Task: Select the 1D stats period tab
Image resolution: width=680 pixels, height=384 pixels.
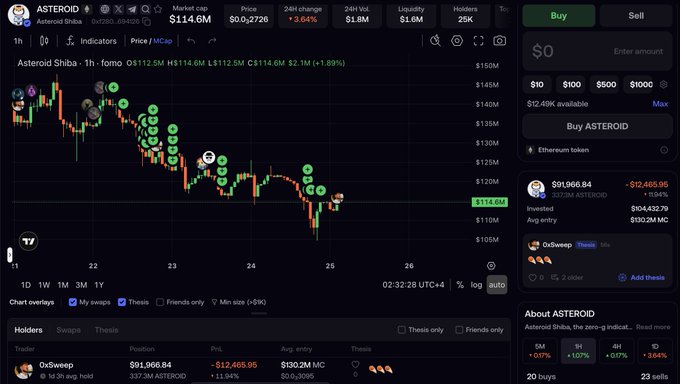Action: click(x=655, y=351)
